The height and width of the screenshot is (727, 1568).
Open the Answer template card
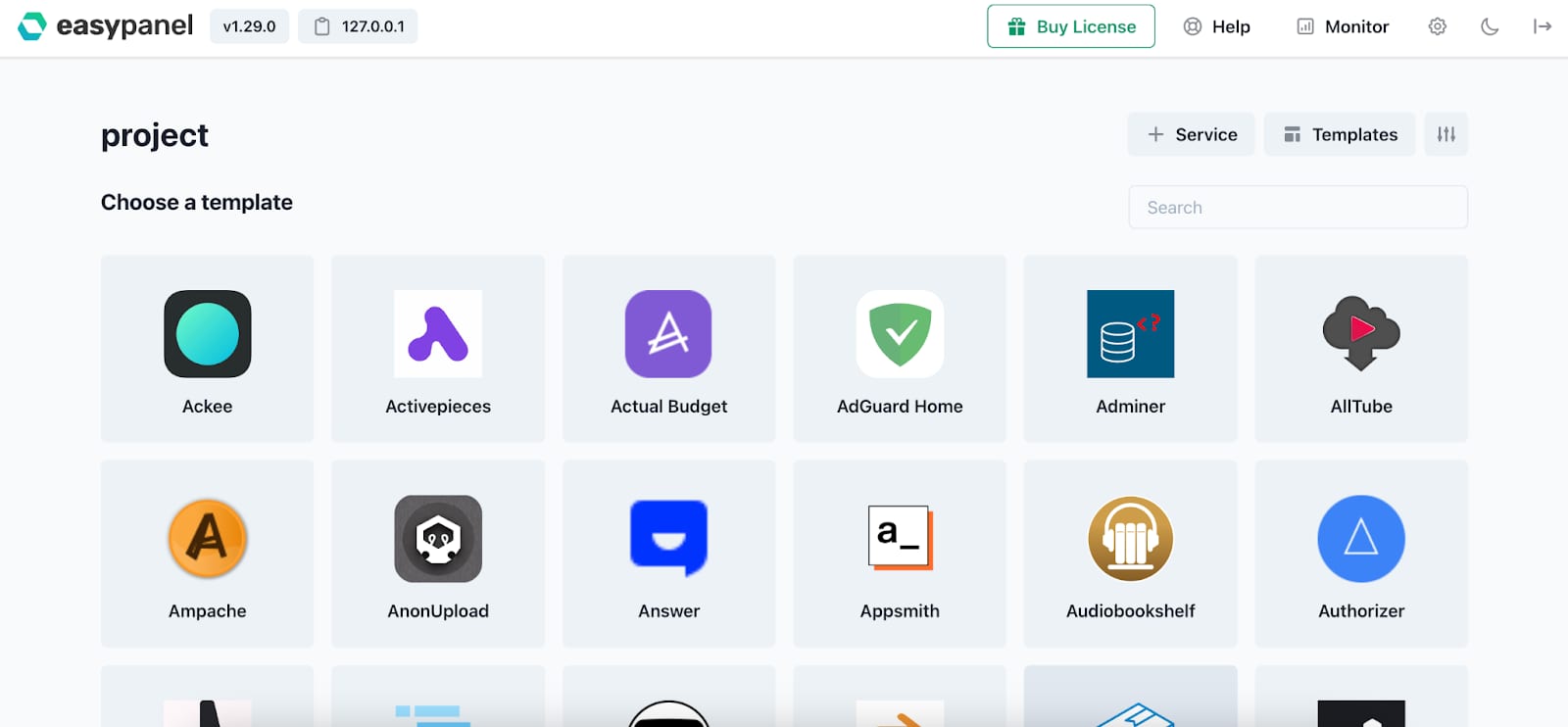(668, 554)
